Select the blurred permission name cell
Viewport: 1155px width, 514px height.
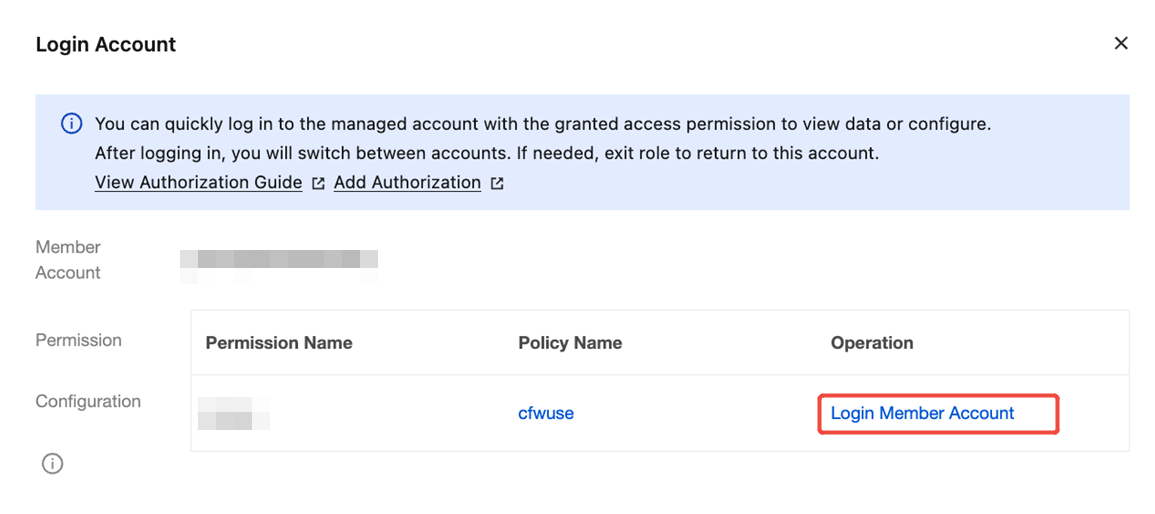tap(234, 413)
